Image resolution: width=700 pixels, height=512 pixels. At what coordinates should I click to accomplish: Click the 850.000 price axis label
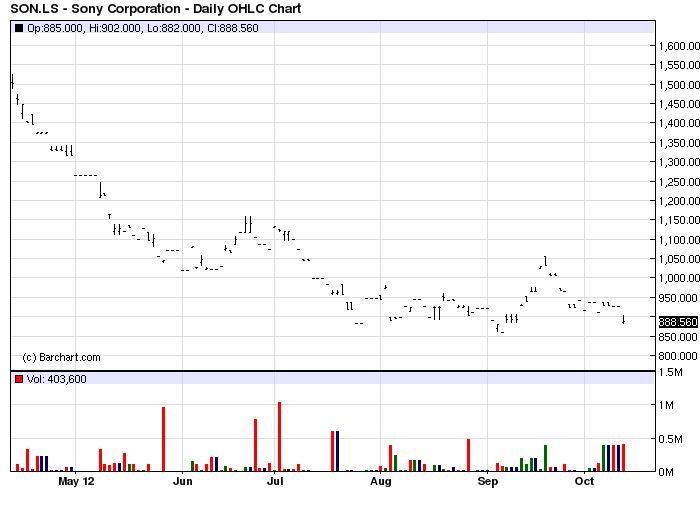[678, 337]
